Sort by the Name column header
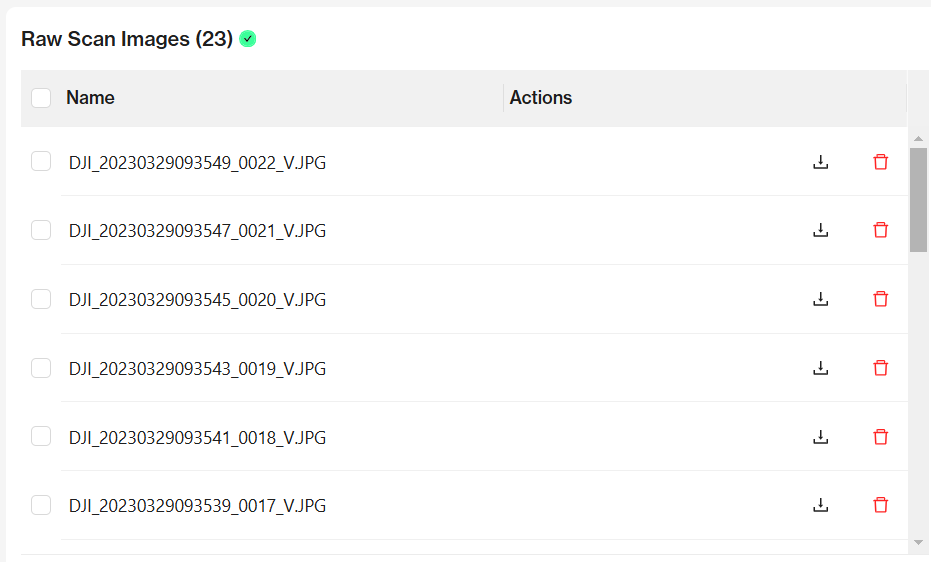 90,98
